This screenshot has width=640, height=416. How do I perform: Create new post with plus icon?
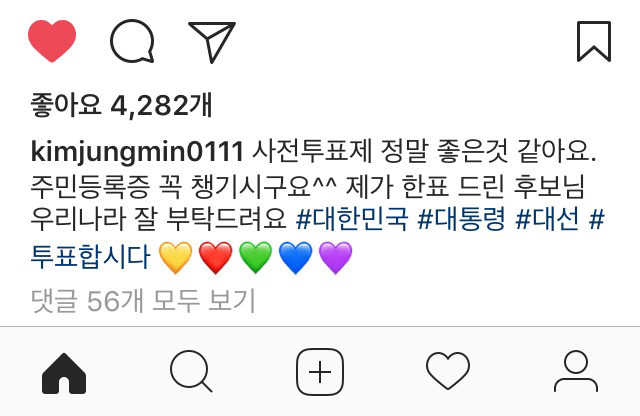tap(320, 372)
